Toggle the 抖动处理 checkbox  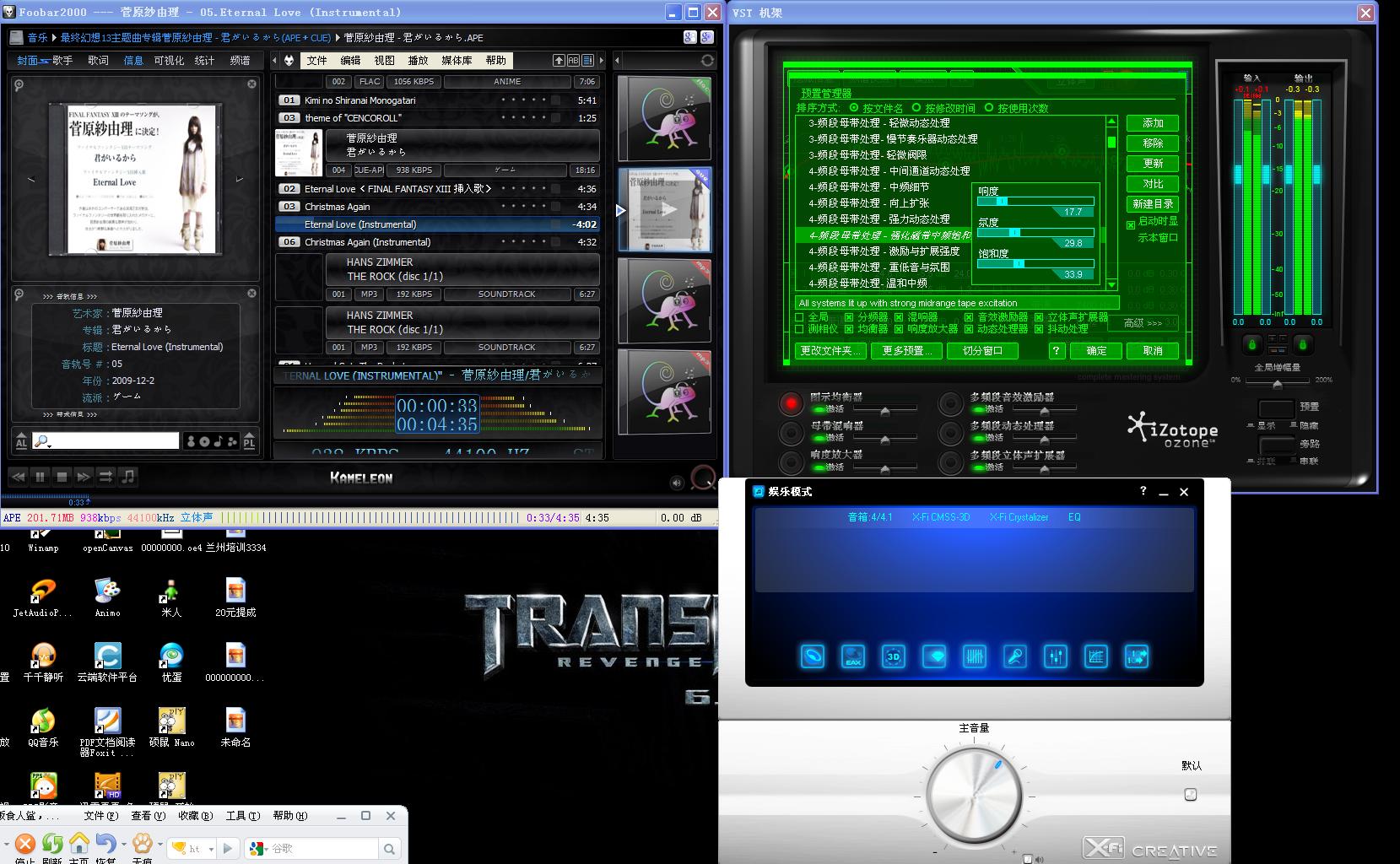click(x=1039, y=329)
